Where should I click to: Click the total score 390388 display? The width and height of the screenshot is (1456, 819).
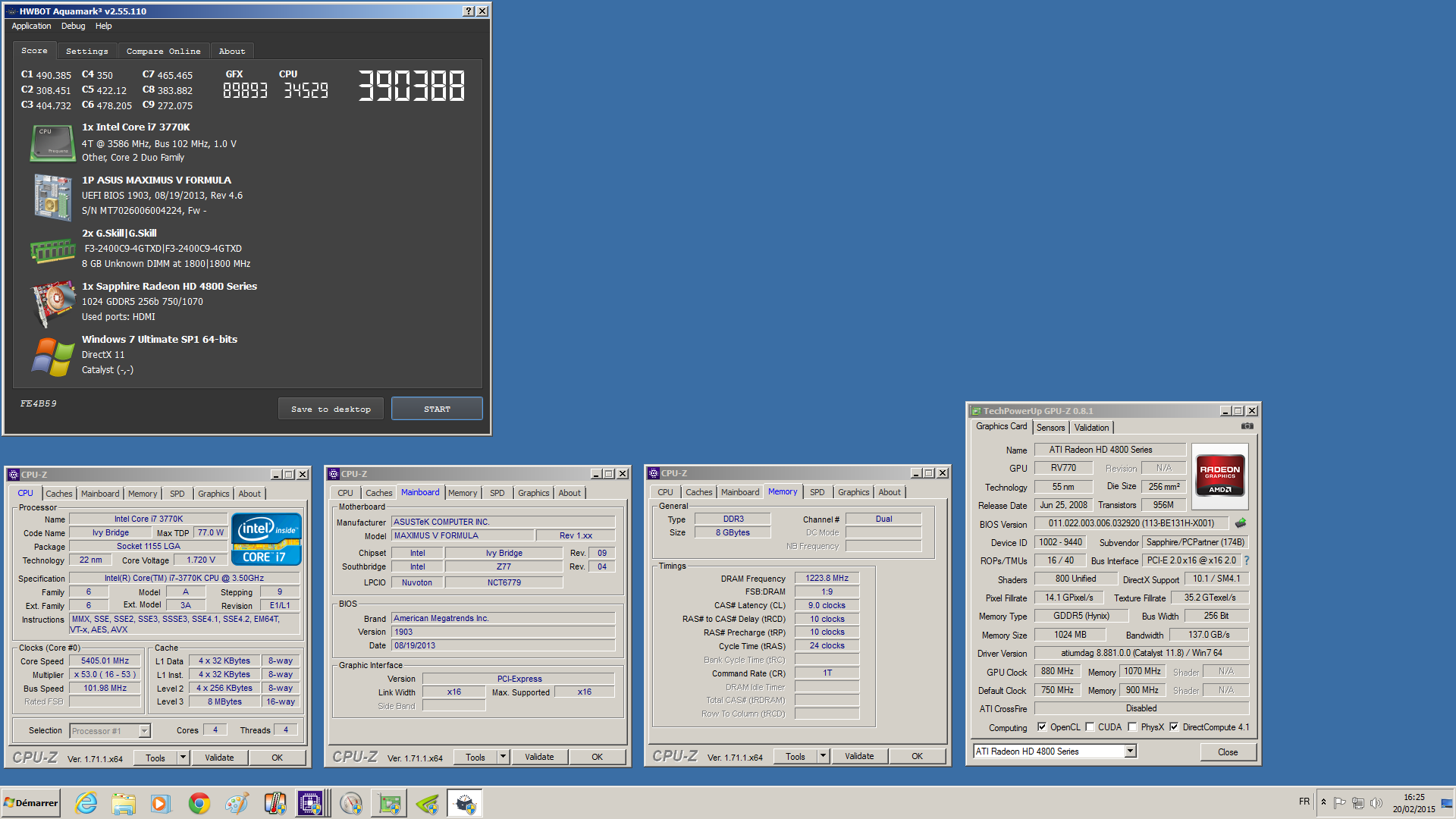[x=411, y=86]
